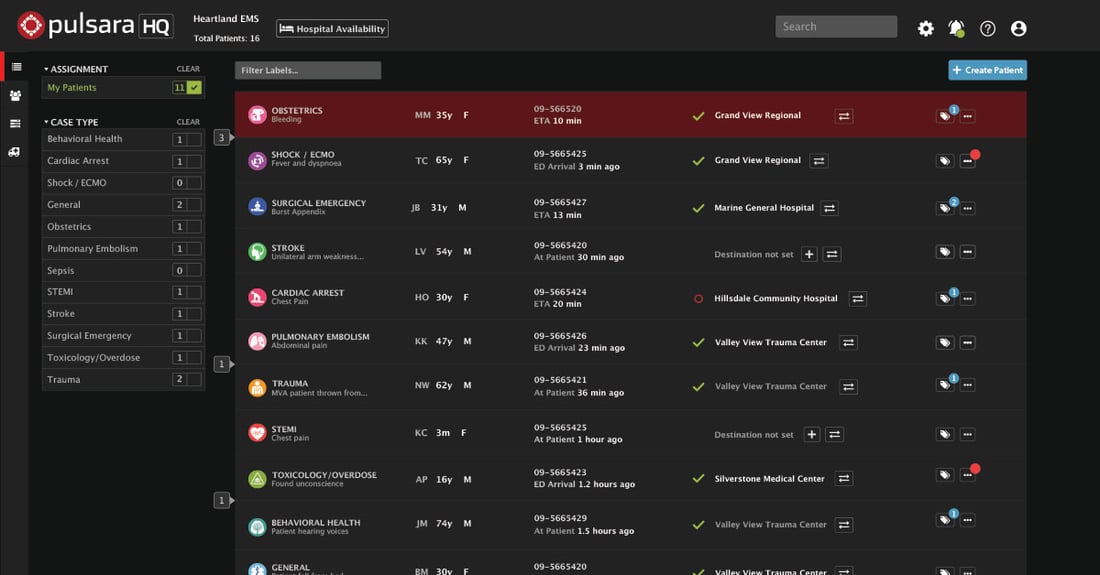1100x575 pixels.
Task: Select the patient list view in sidebar
Action: click(x=15, y=67)
